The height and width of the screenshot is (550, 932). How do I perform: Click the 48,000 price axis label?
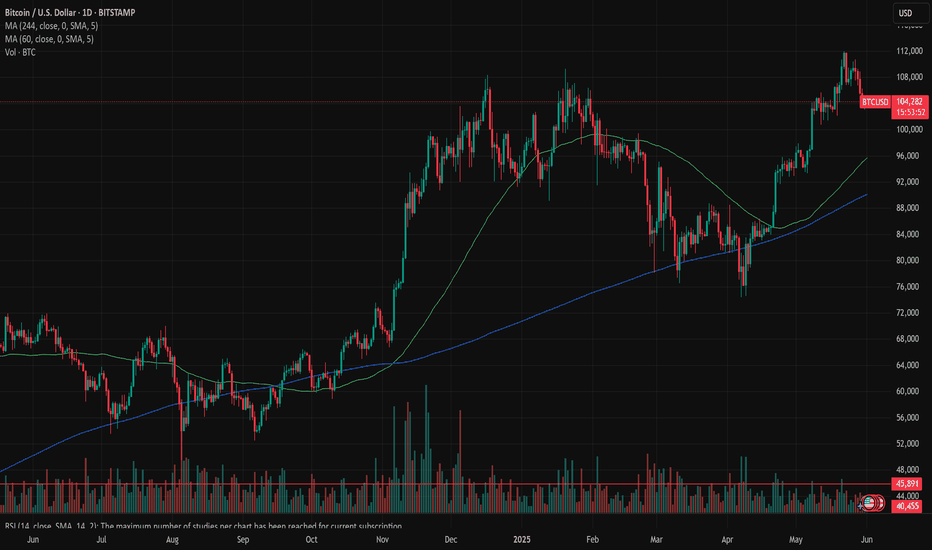[x=909, y=470]
